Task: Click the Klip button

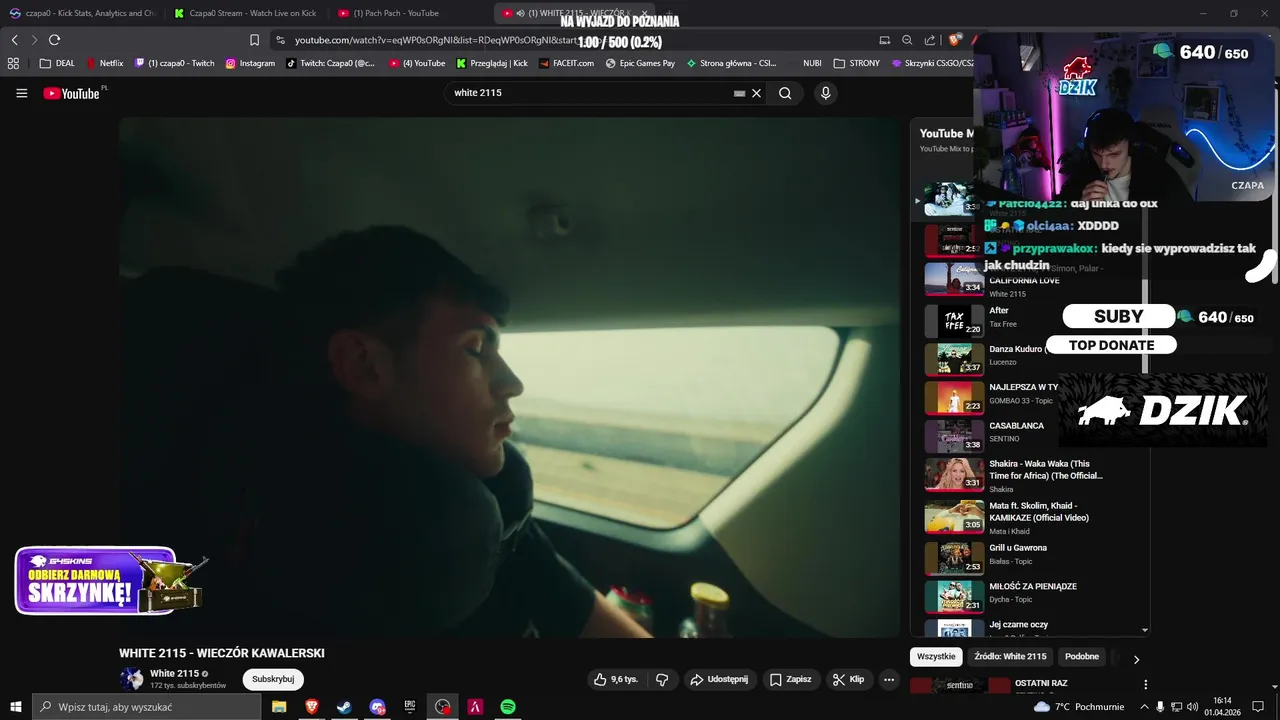Action: tap(848, 679)
